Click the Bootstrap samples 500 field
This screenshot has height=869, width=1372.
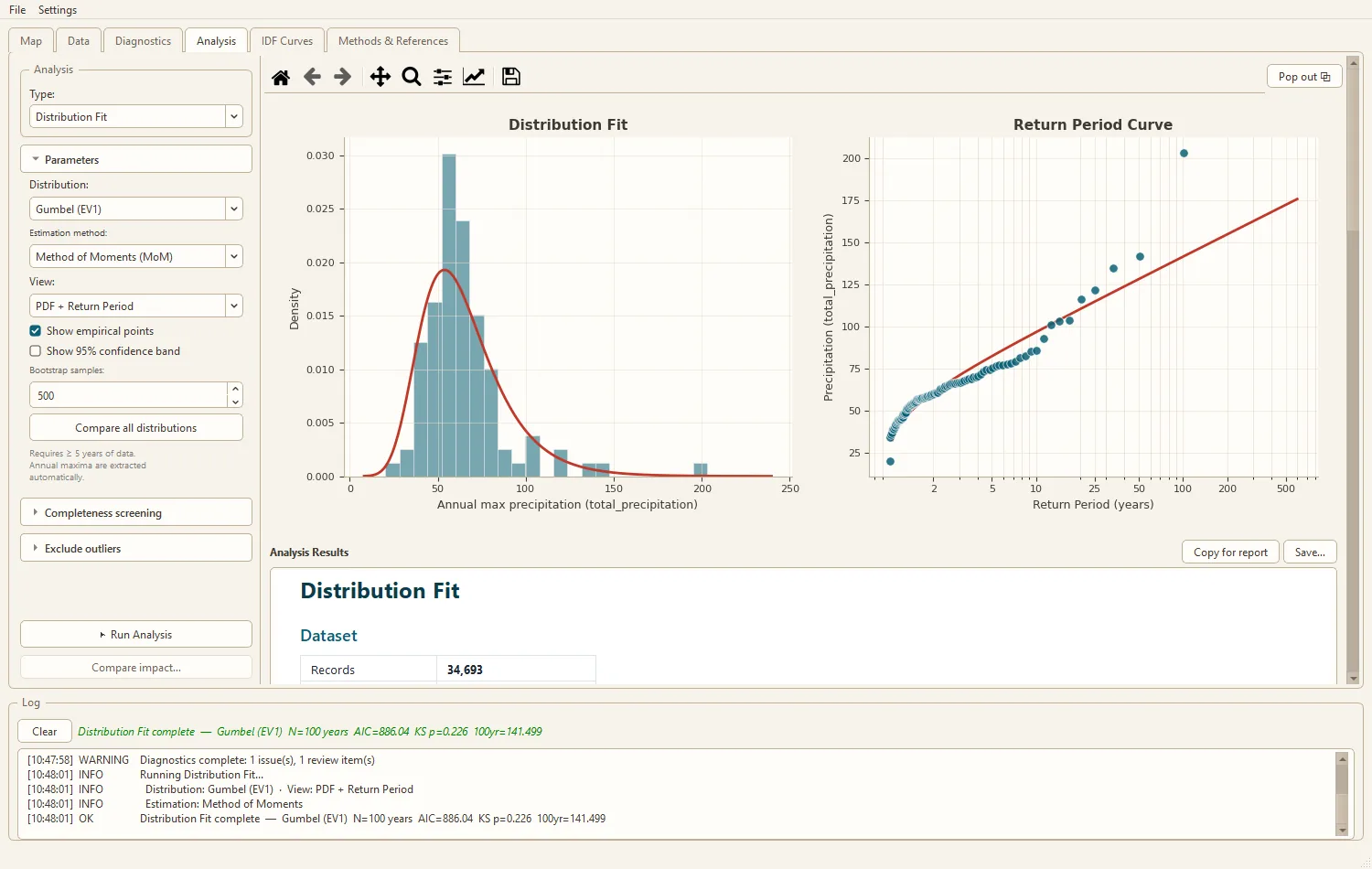[128, 395]
